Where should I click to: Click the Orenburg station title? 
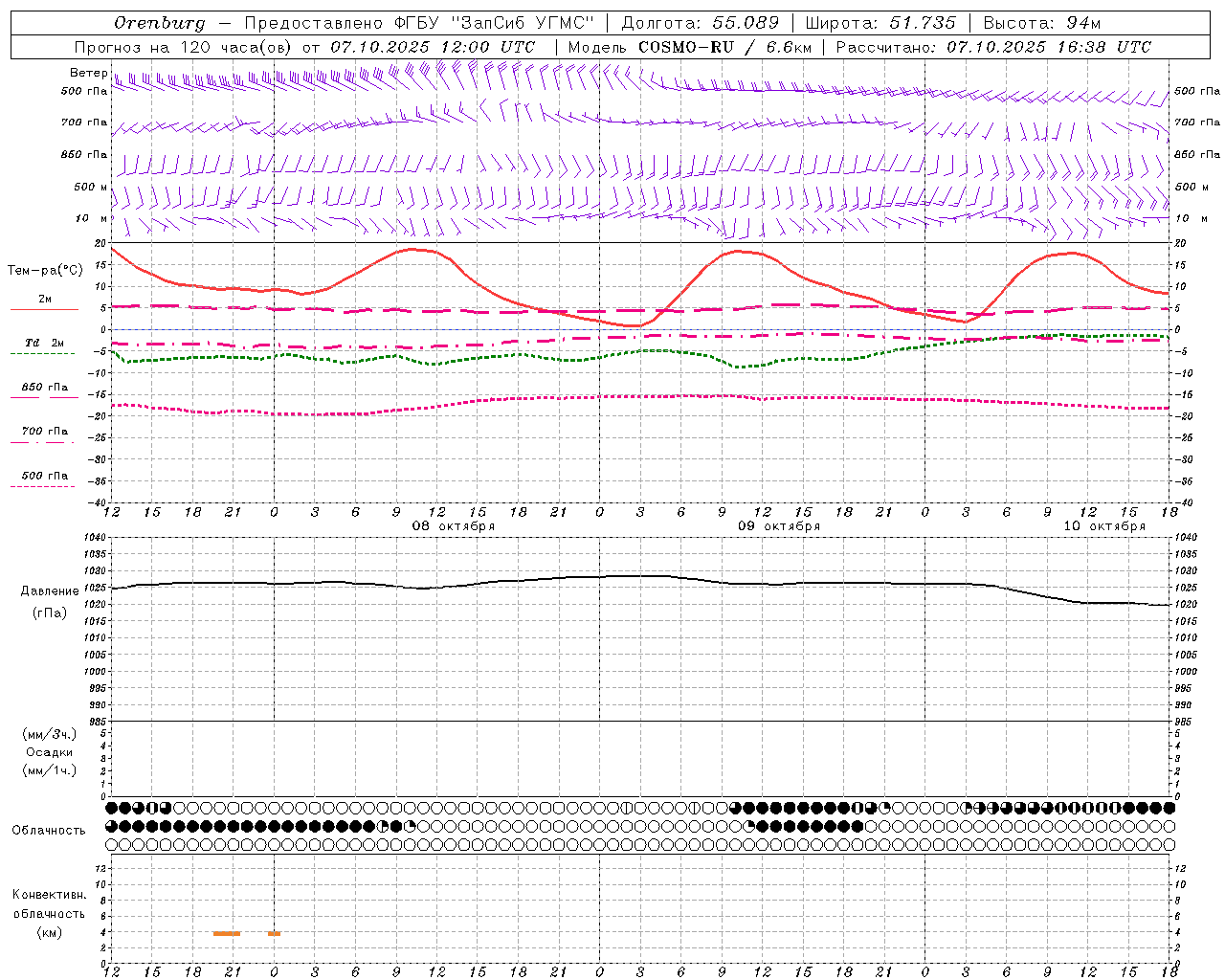tap(160, 23)
